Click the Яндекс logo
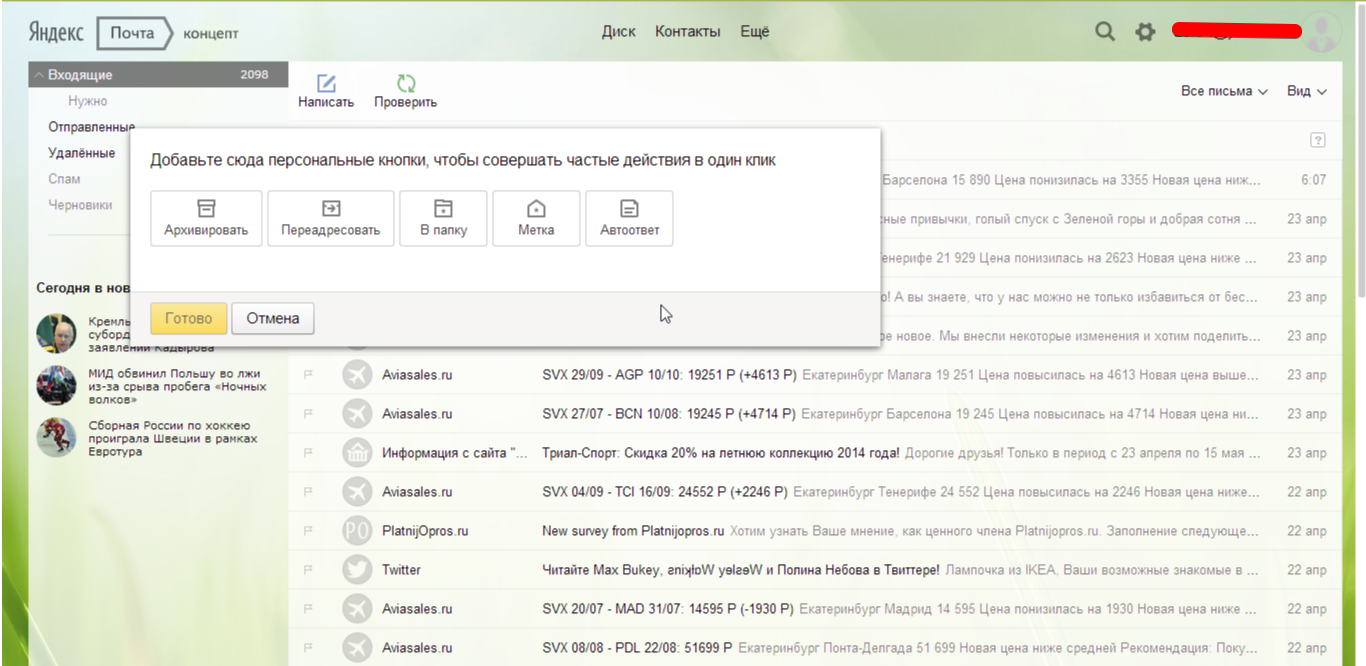 click(56, 32)
